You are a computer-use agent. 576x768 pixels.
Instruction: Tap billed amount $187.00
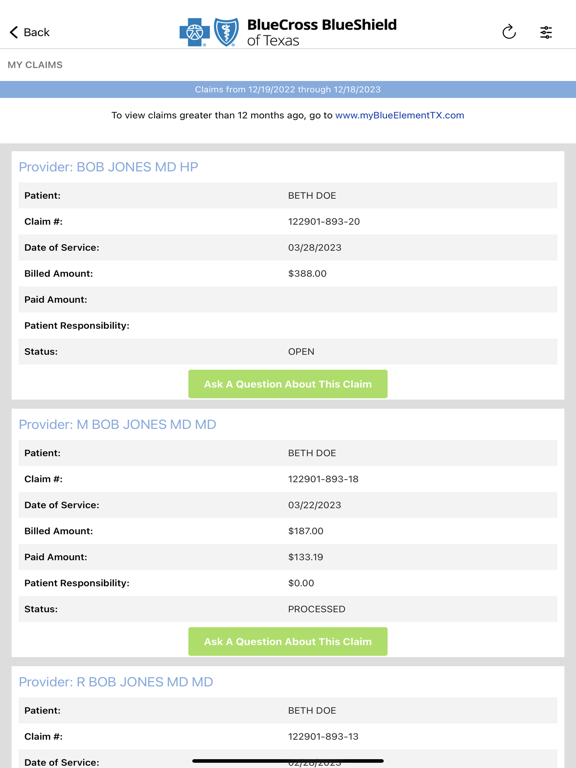[306, 531]
